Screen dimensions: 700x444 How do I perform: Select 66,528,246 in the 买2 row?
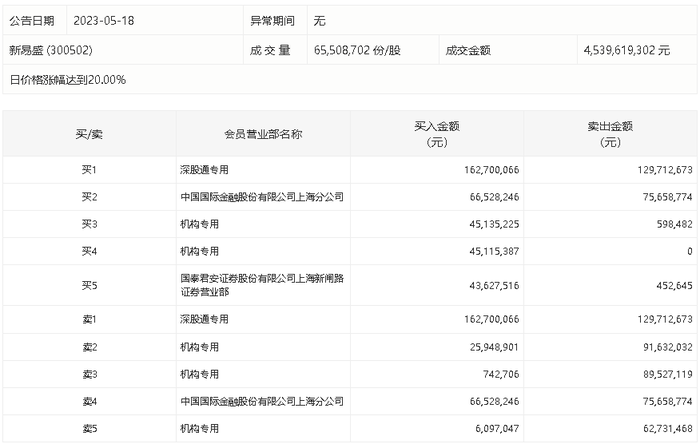pos(494,197)
